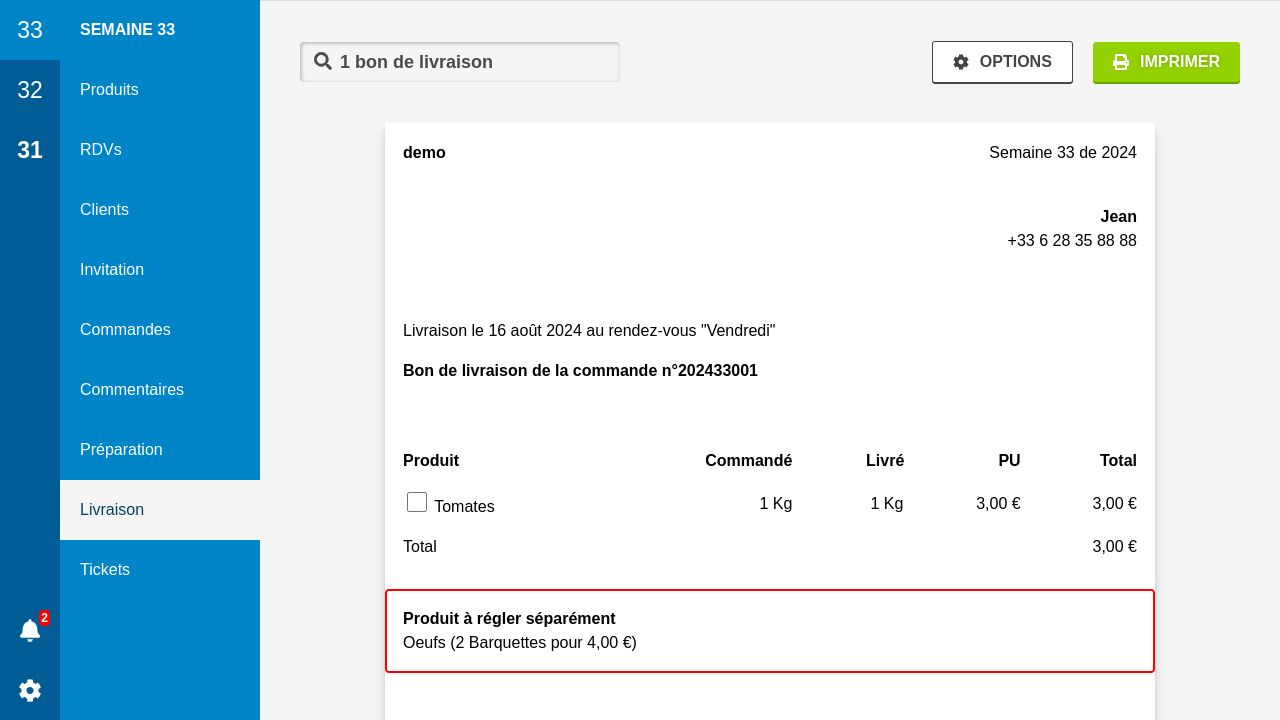Tick the Tomates checkbox
Image resolution: width=1280 pixels, height=720 pixels.
pos(417,502)
